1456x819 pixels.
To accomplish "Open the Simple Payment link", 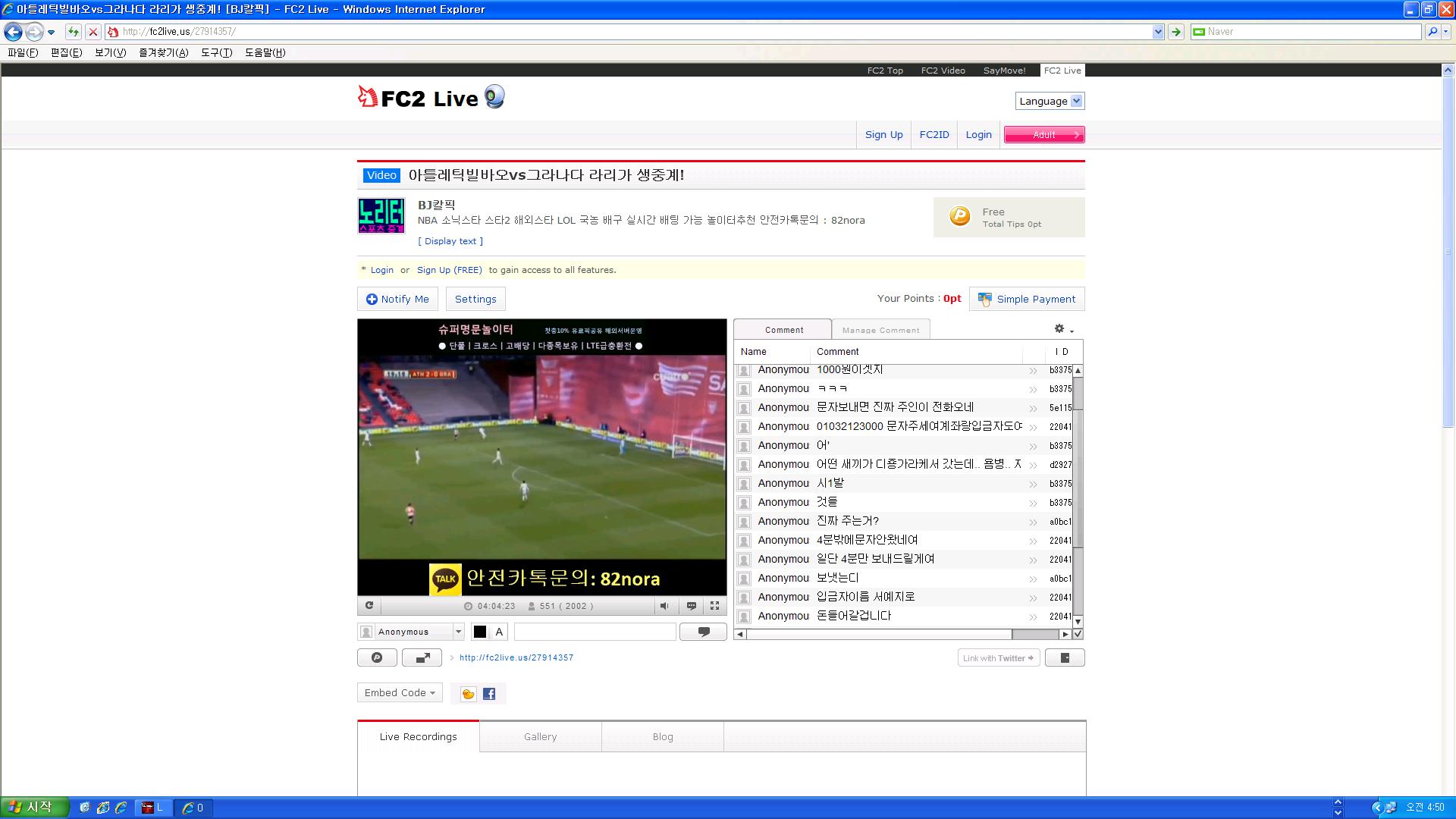I will click(1028, 300).
